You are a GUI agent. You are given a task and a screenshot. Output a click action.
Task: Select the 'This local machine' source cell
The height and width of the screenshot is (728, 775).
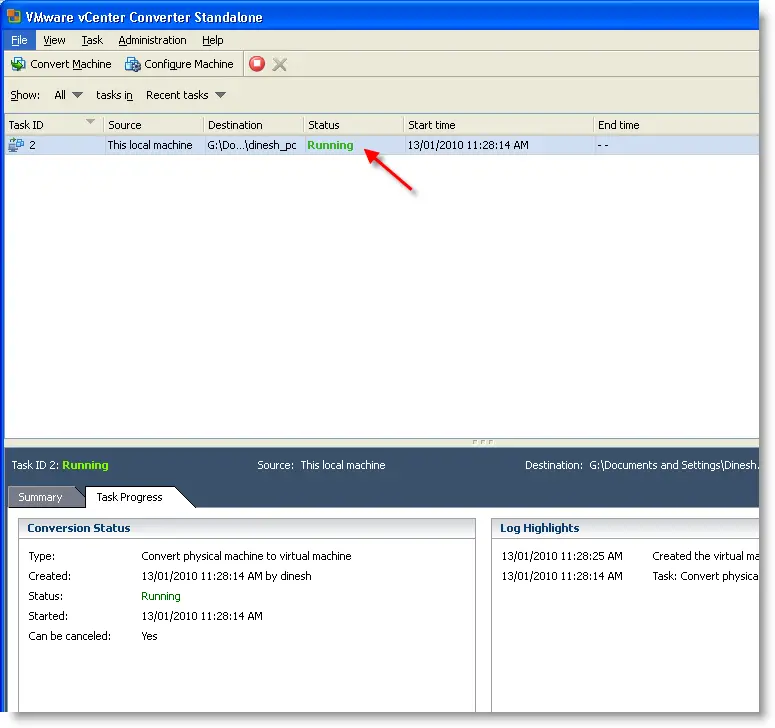tap(150, 145)
